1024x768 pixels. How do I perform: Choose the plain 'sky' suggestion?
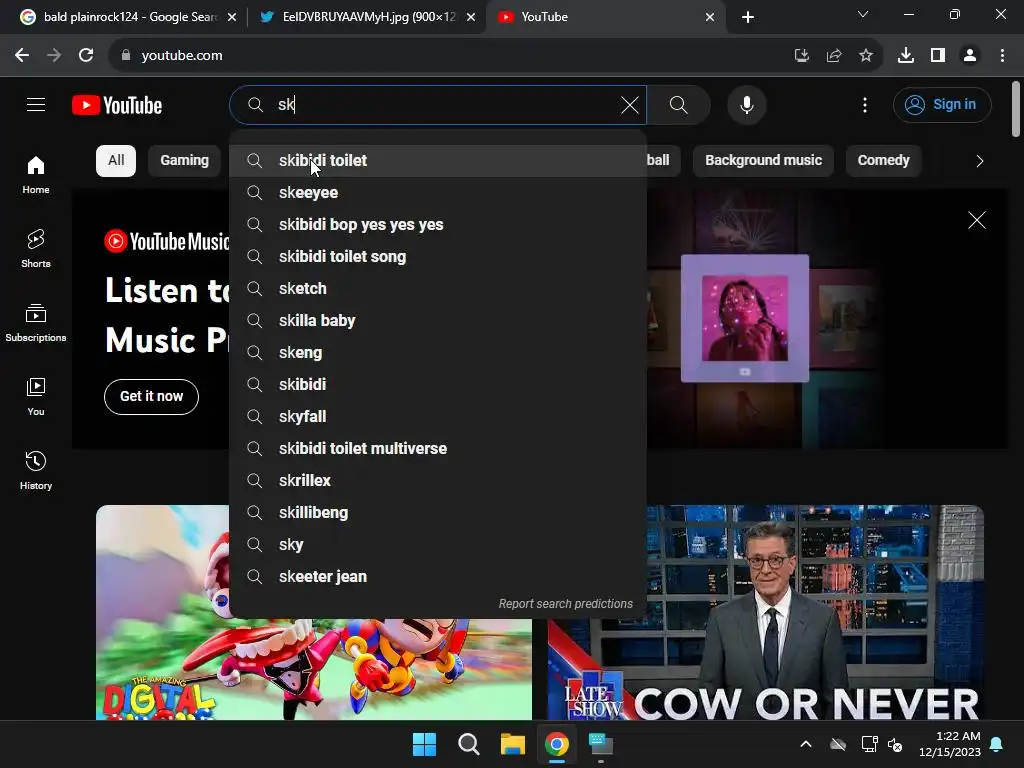pyautogui.click(x=438, y=545)
